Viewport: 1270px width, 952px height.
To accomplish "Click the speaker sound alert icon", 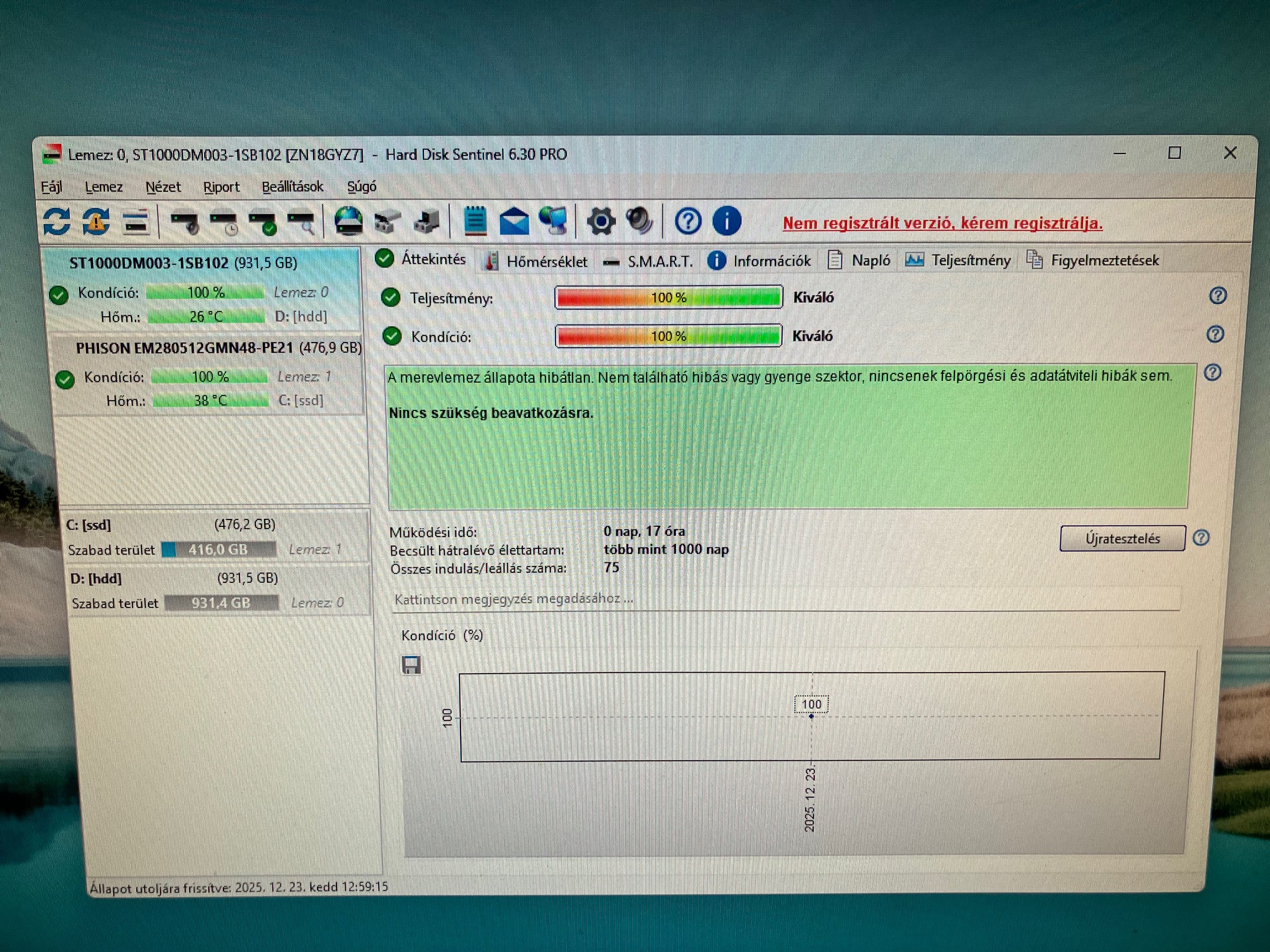I will point(640,221).
